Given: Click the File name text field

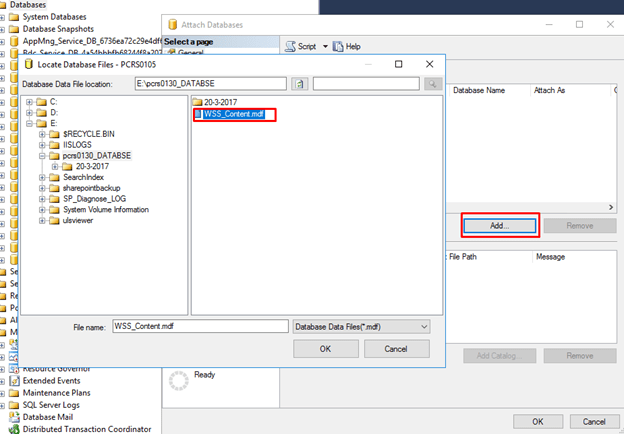Looking at the screenshot, I should 198,326.
